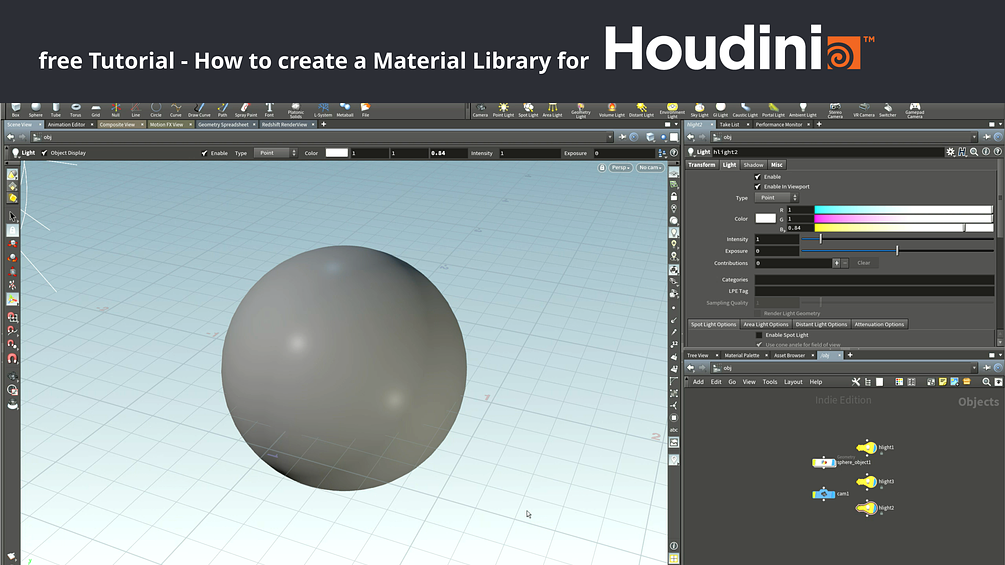Viewport: 1005px width, 565px height.
Task: Switch to Animation Editor tab
Action: coord(67,124)
